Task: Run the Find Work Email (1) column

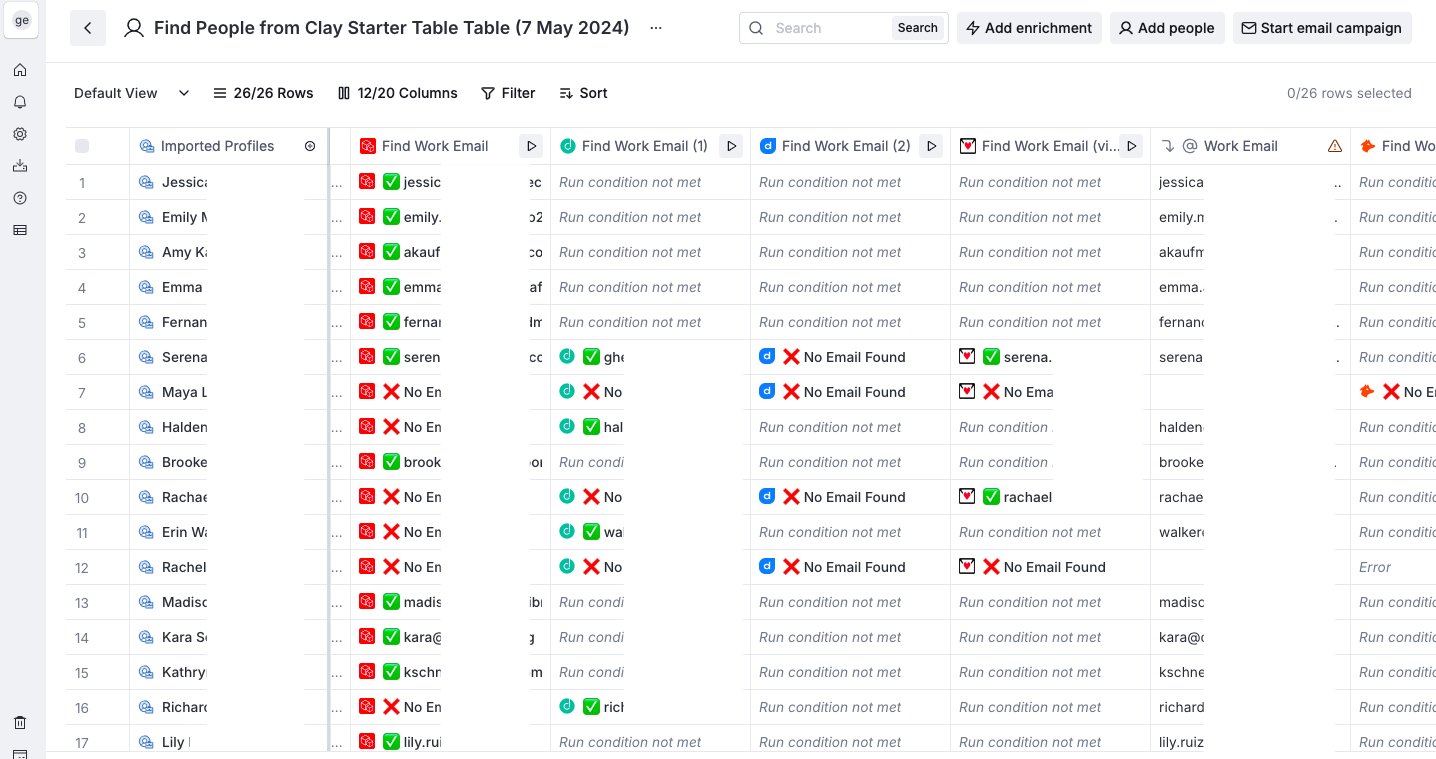Action: click(731, 146)
